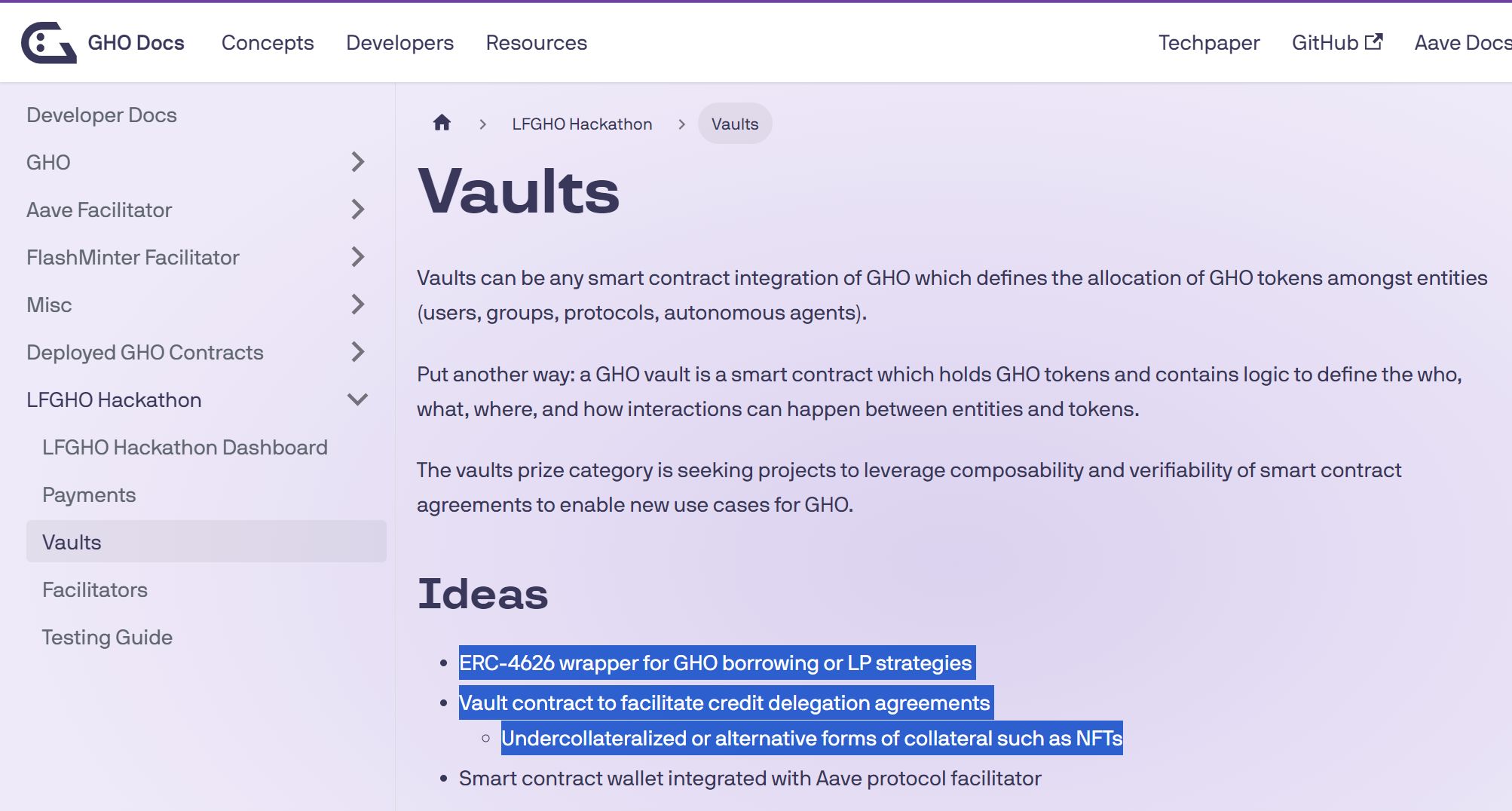Open Aave Facilitator sidebar item
The height and width of the screenshot is (811, 1512).
[99, 210]
